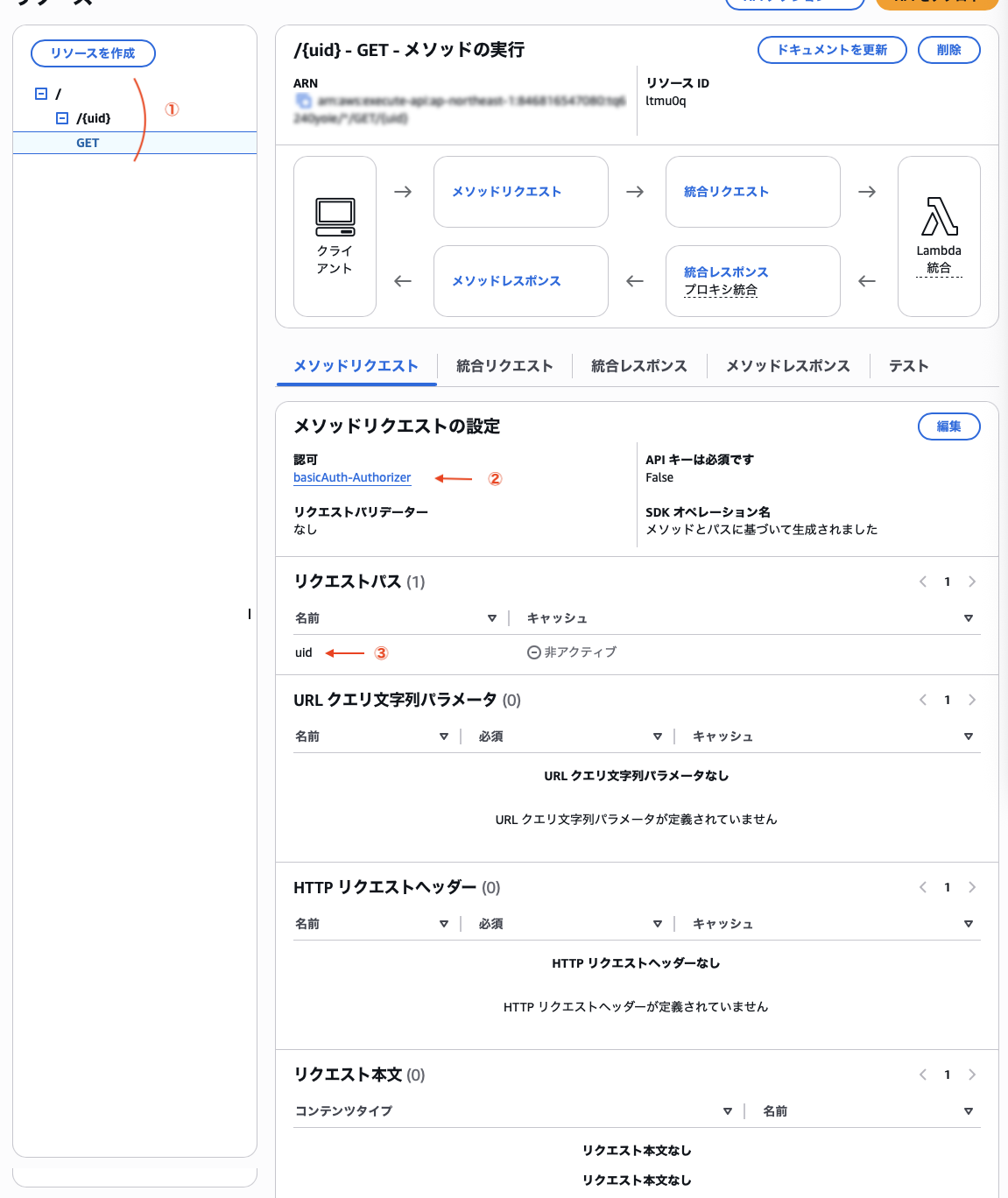This screenshot has width=1008, height=1198.
Task: Go to previous page of URL query parameters
Action: 923,700
